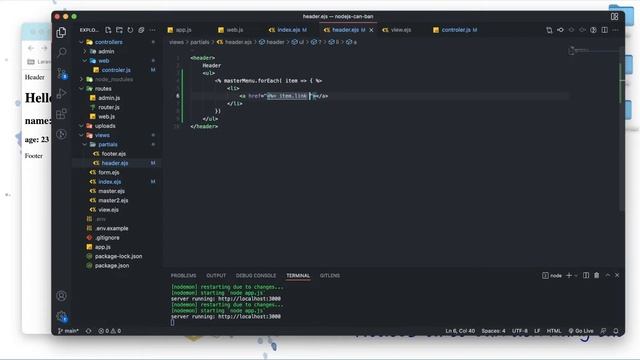Open form.ejs in Explorer
640x360 pixels.
[x=109, y=173]
